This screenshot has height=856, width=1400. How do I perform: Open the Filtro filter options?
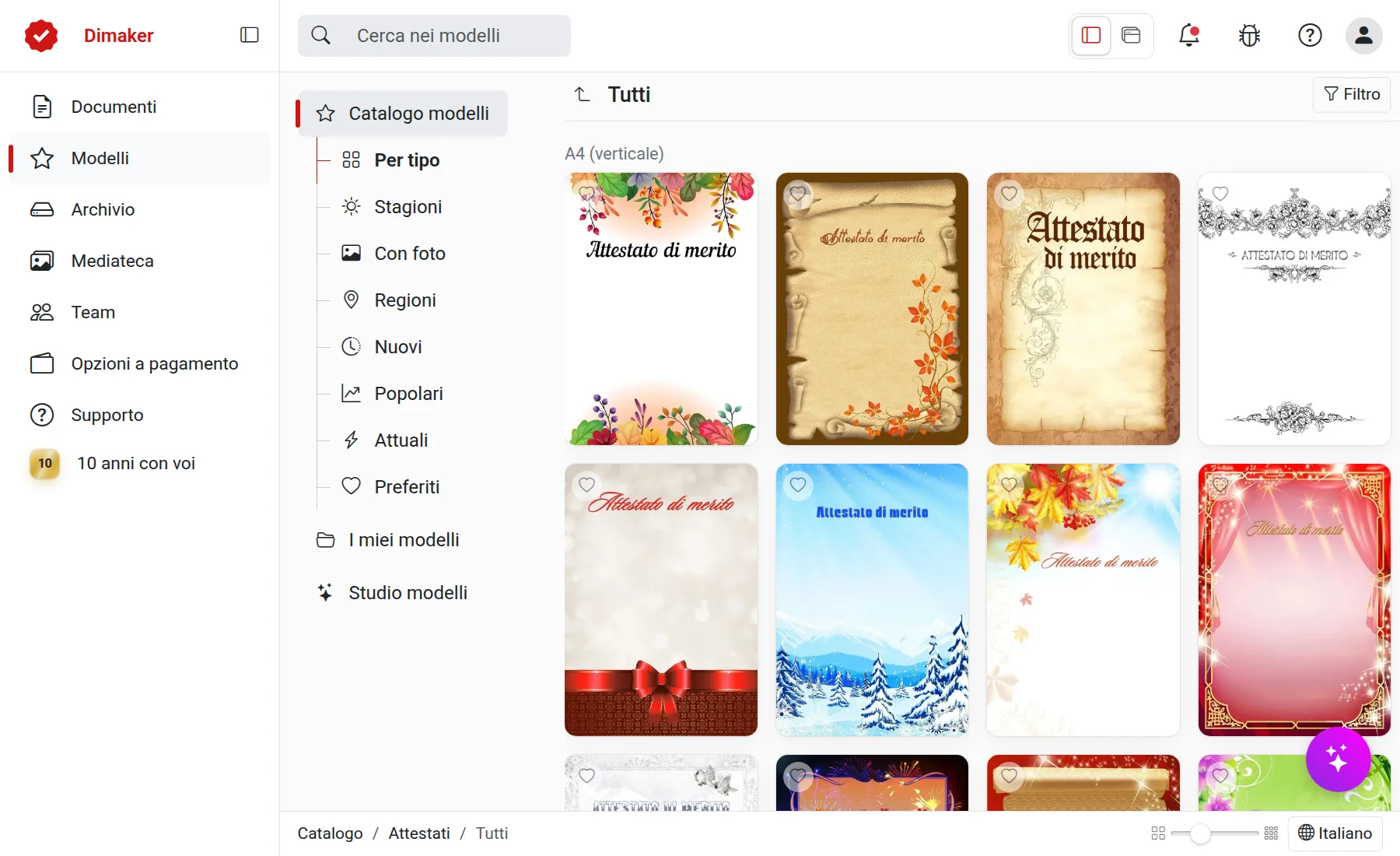coord(1352,94)
